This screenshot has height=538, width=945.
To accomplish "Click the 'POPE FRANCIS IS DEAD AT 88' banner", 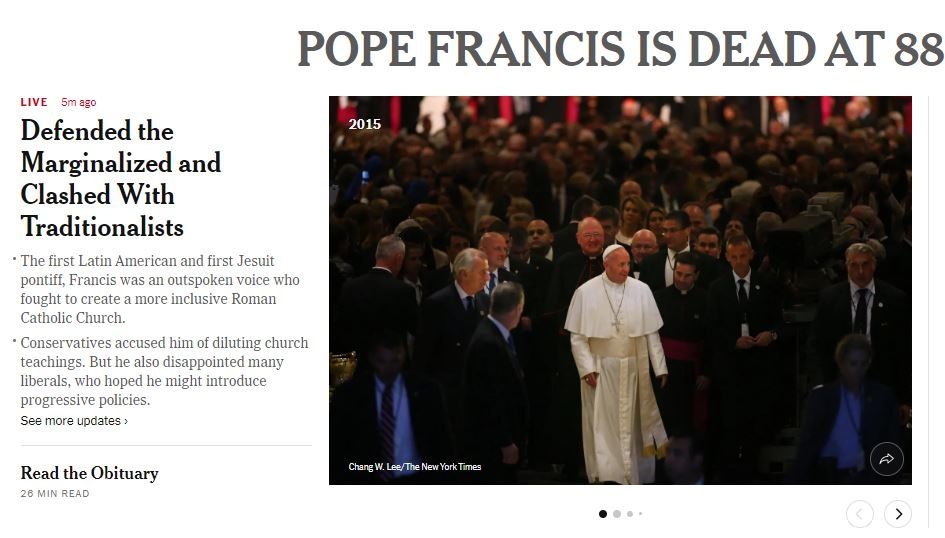I will click(620, 49).
